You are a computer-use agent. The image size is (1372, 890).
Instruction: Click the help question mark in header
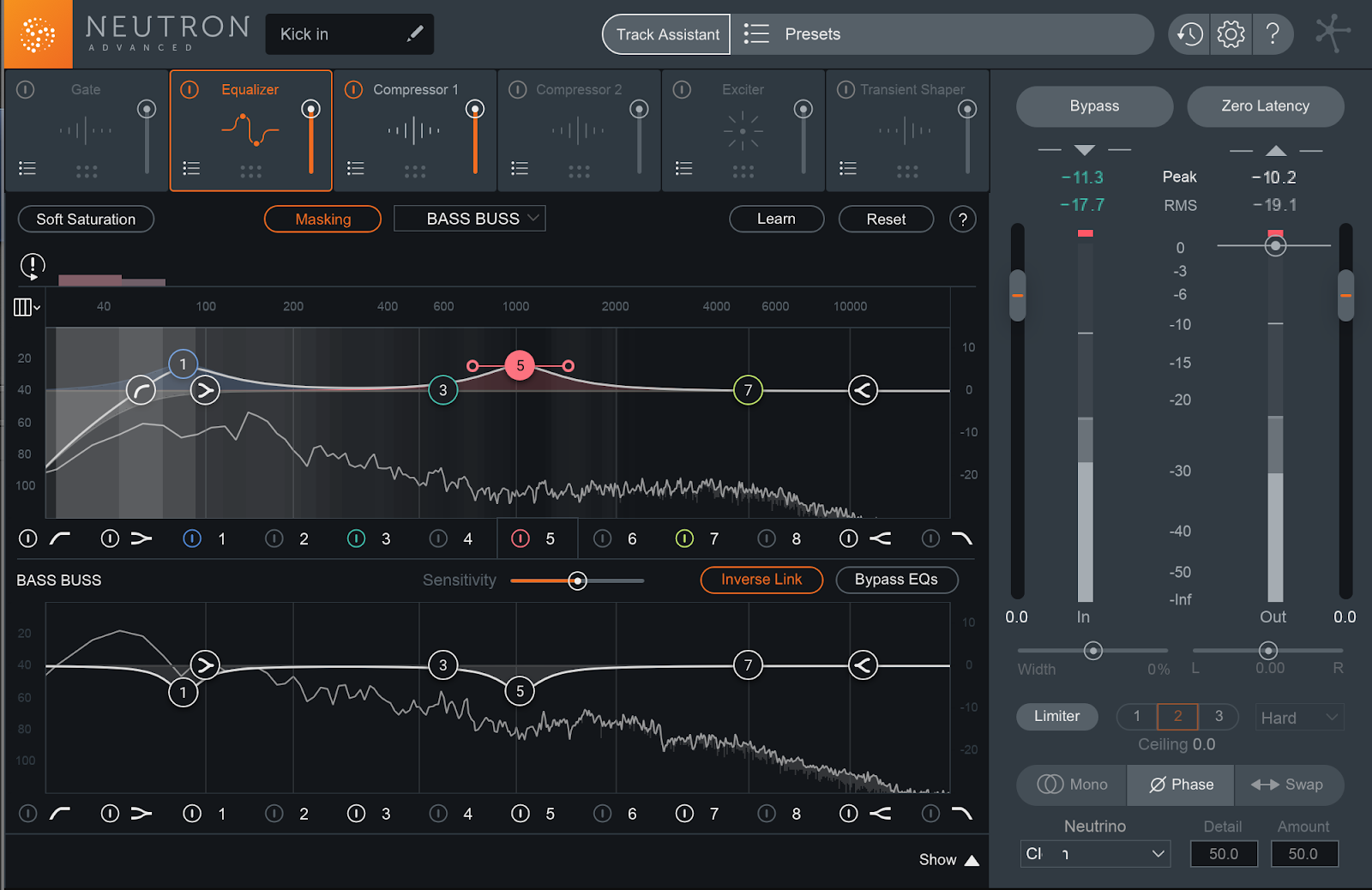pyautogui.click(x=1273, y=34)
